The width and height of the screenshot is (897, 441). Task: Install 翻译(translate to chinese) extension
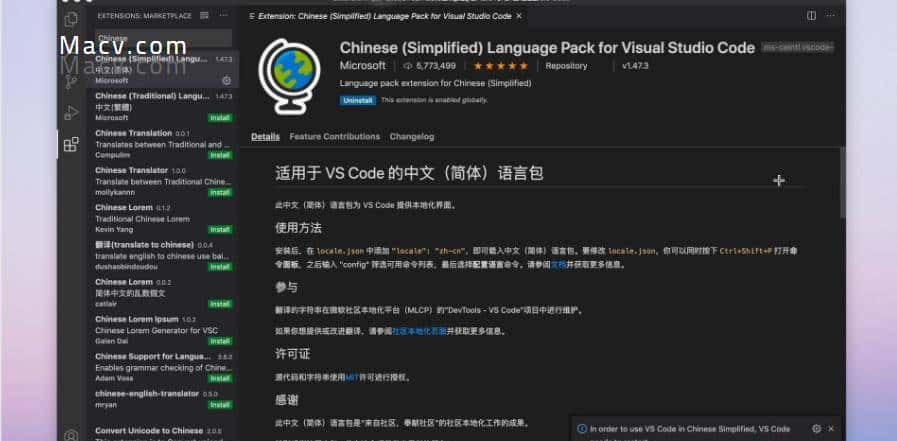coord(220,267)
